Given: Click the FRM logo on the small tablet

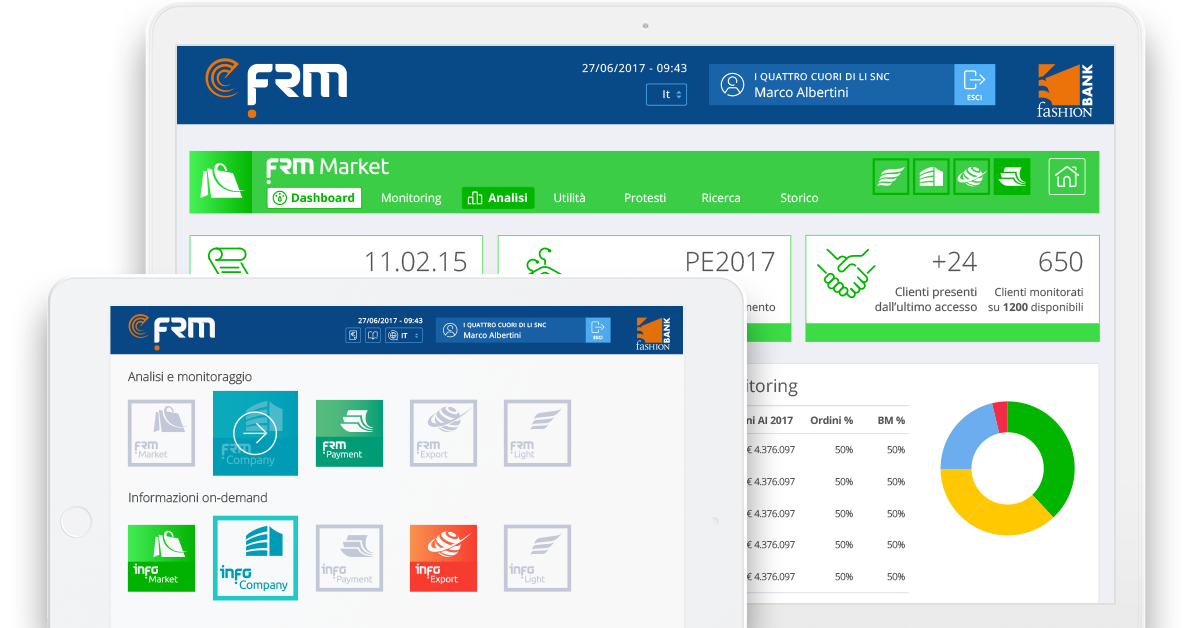Looking at the screenshot, I should click(172, 330).
